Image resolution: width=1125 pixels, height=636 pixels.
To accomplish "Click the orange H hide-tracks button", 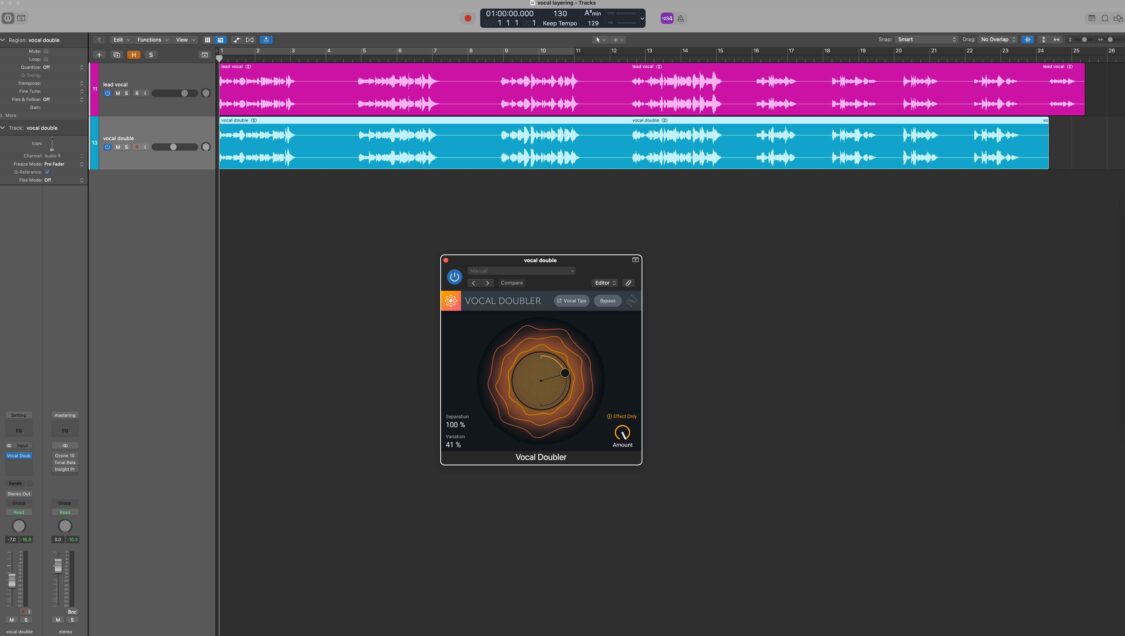I will (x=133, y=55).
